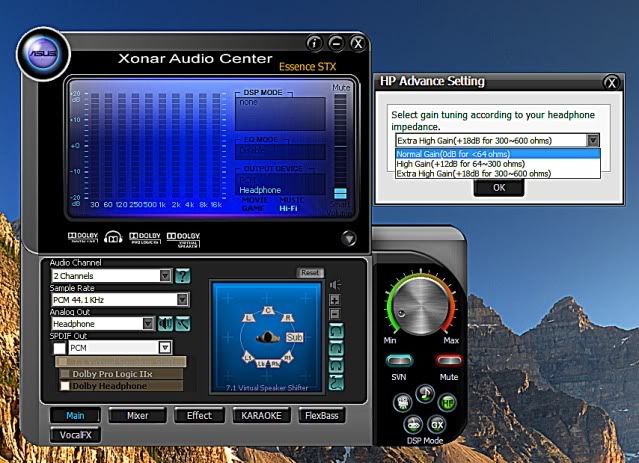Click speaker volume icon above the plus button
The image size is (639, 463).
(x=335, y=285)
